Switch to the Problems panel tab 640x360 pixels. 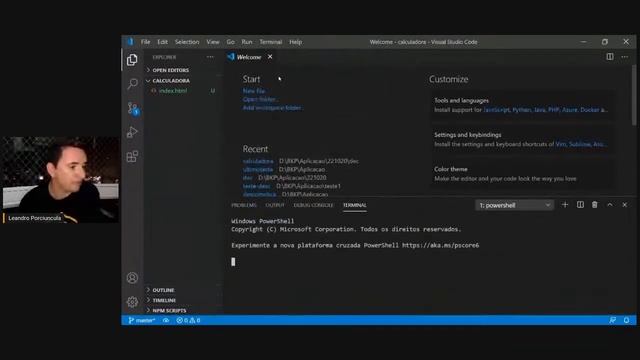pos(244,205)
